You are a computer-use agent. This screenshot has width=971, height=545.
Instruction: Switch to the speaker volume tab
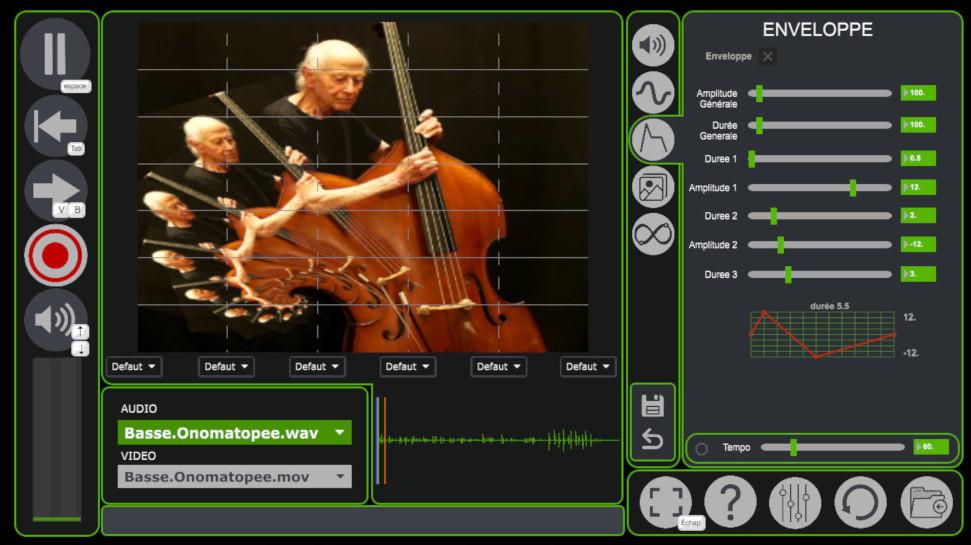pyautogui.click(x=653, y=45)
